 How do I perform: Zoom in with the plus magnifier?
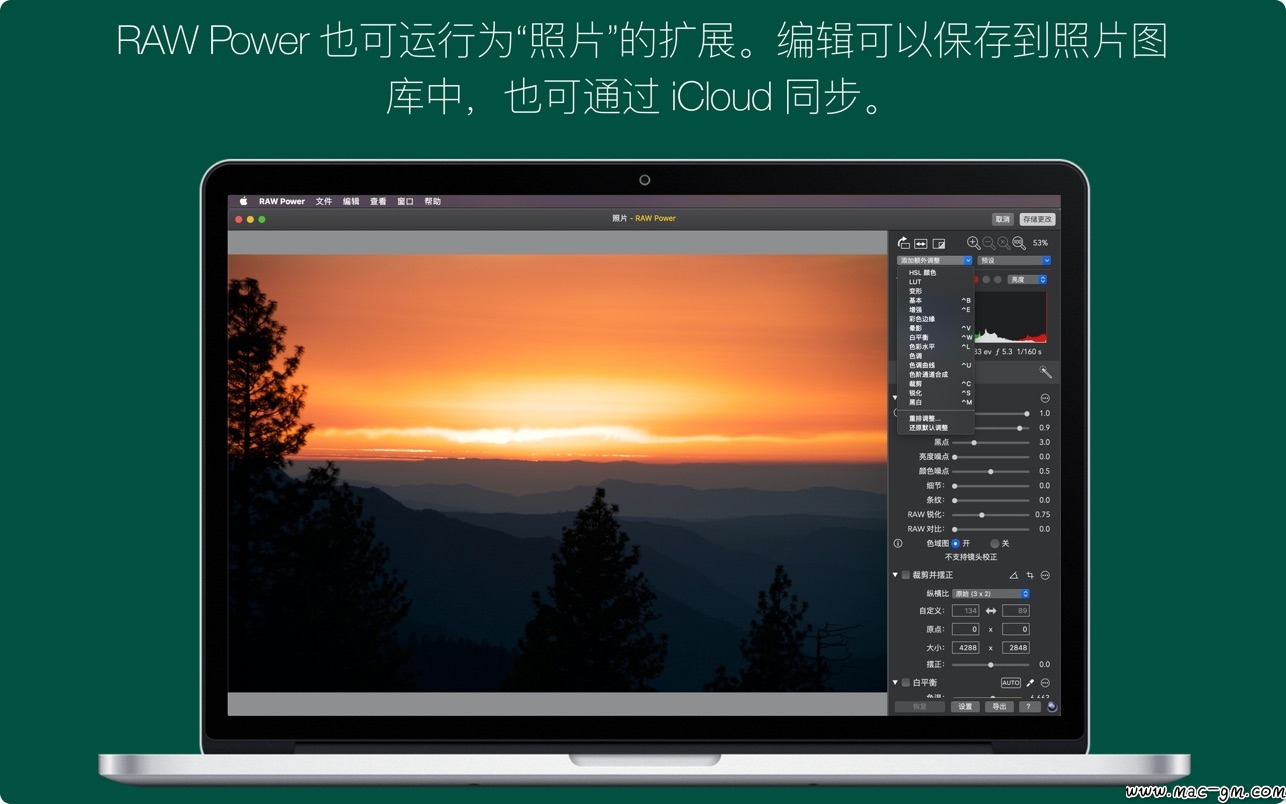coord(973,243)
